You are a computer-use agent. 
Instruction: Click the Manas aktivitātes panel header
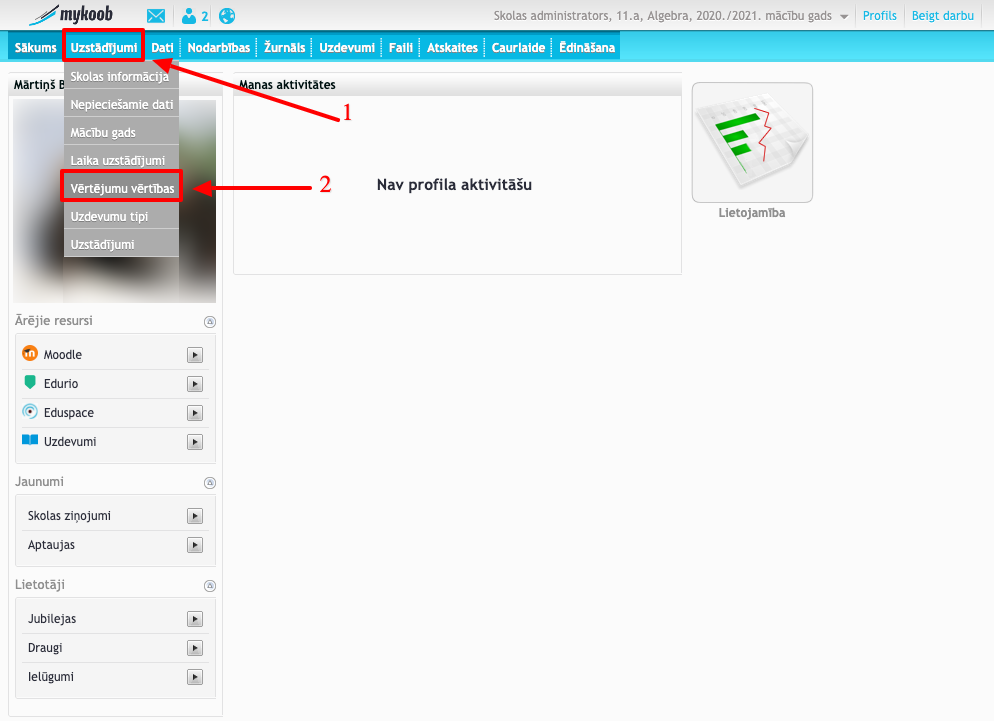(458, 85)
